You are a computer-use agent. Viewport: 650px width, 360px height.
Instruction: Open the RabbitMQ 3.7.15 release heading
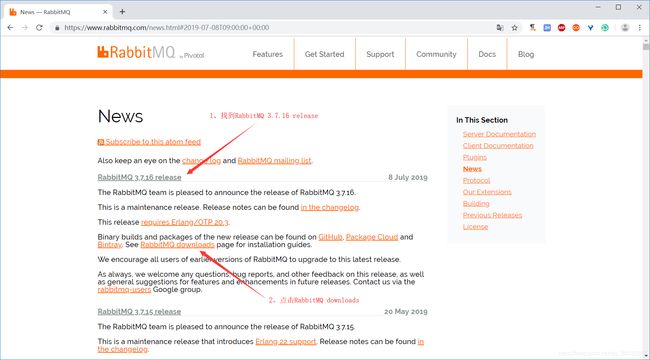coord(139,311)
